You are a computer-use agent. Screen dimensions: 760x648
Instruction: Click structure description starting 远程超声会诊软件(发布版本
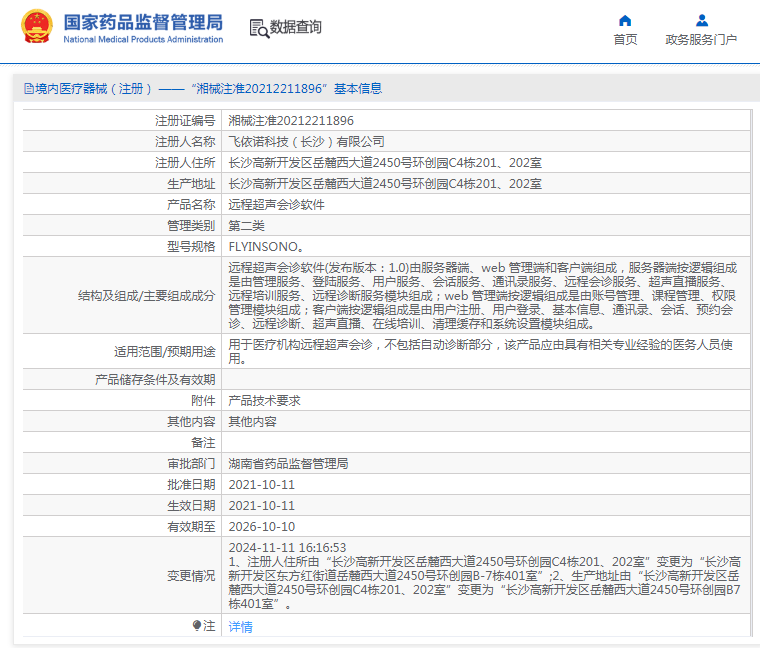483,296
